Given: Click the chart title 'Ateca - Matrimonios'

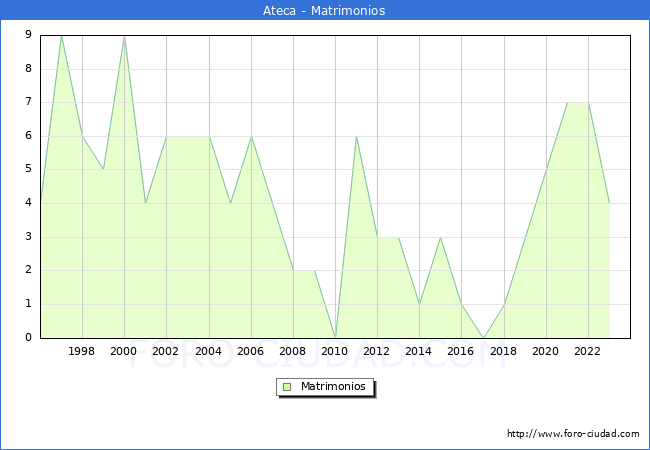Looking at the screenshot, I should 324,10.
